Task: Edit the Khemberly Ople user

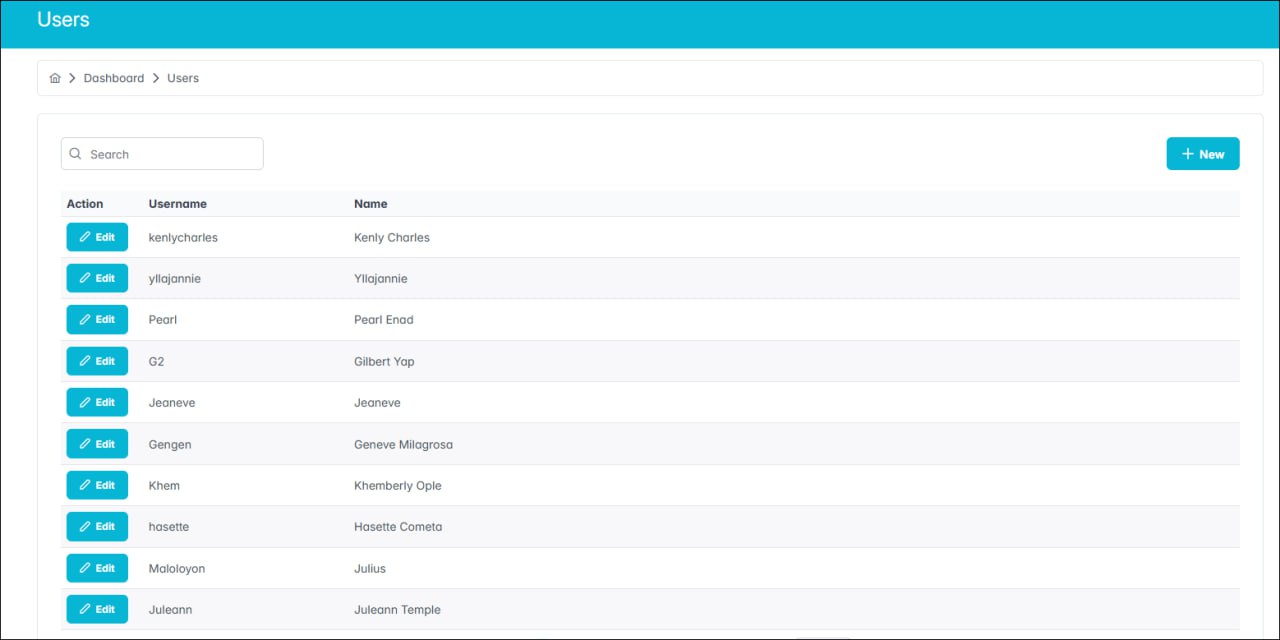Action: click(97, 485)
